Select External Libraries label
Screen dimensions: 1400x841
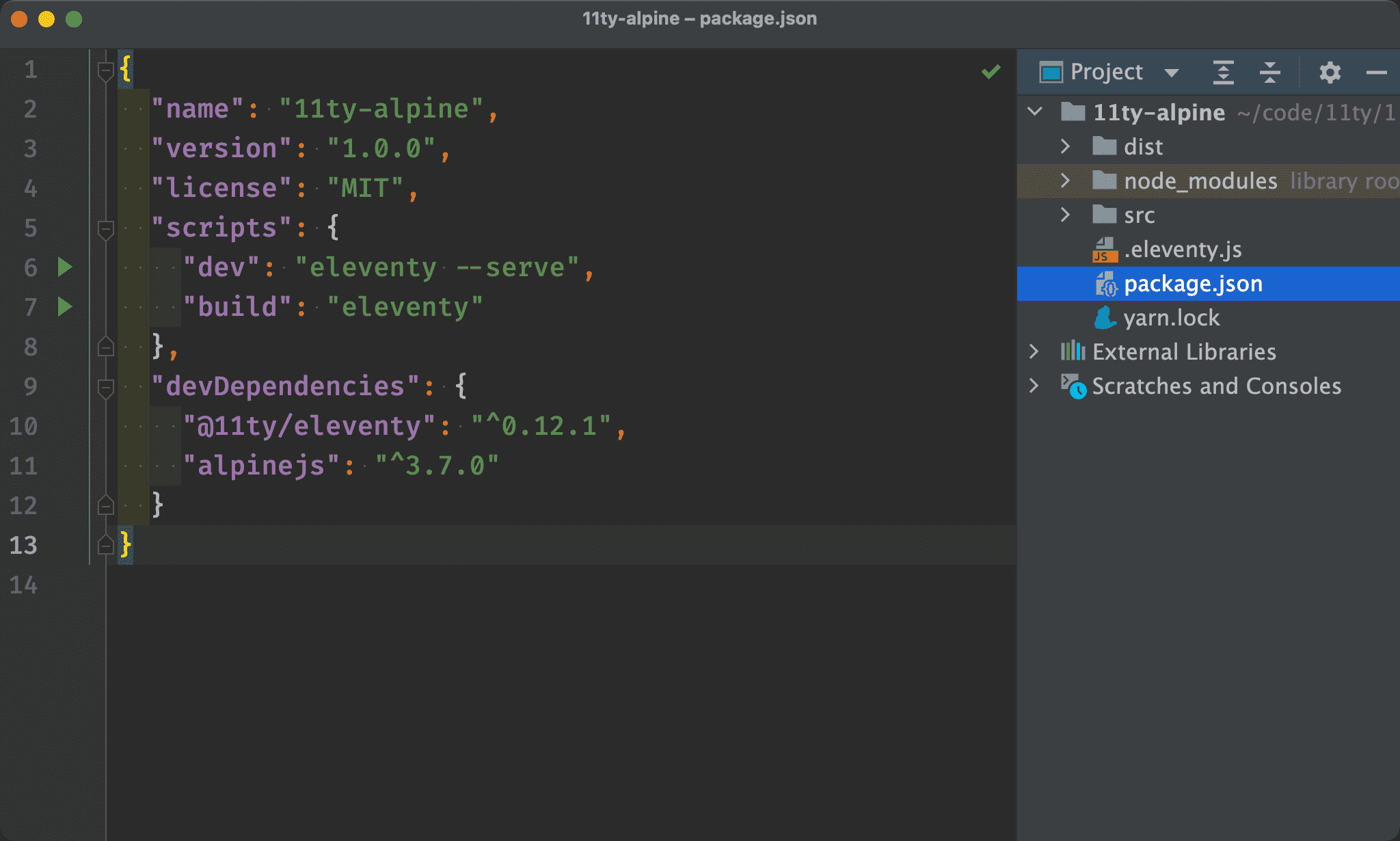[1184, 351]
